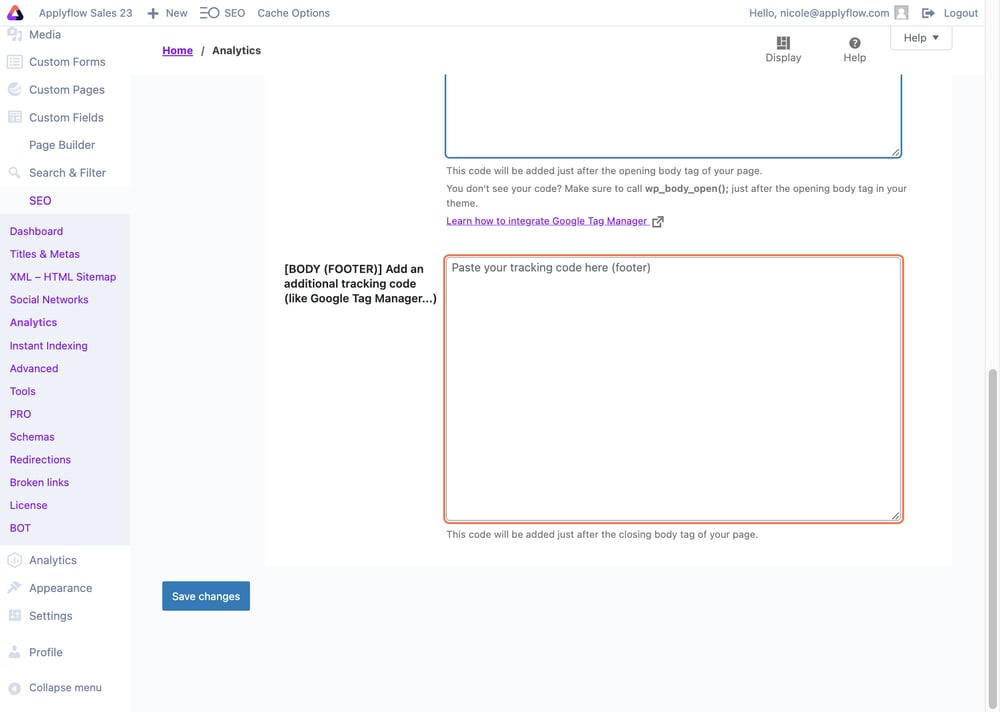
Task: Expand the Help dropdown tab
Action: click(921, 38)
